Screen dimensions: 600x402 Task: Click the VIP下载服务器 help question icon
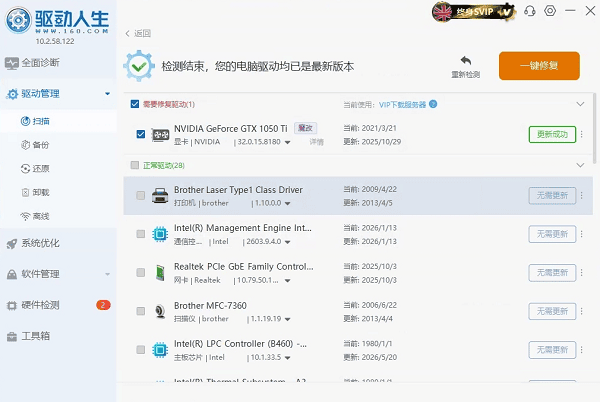coord(433,104)
